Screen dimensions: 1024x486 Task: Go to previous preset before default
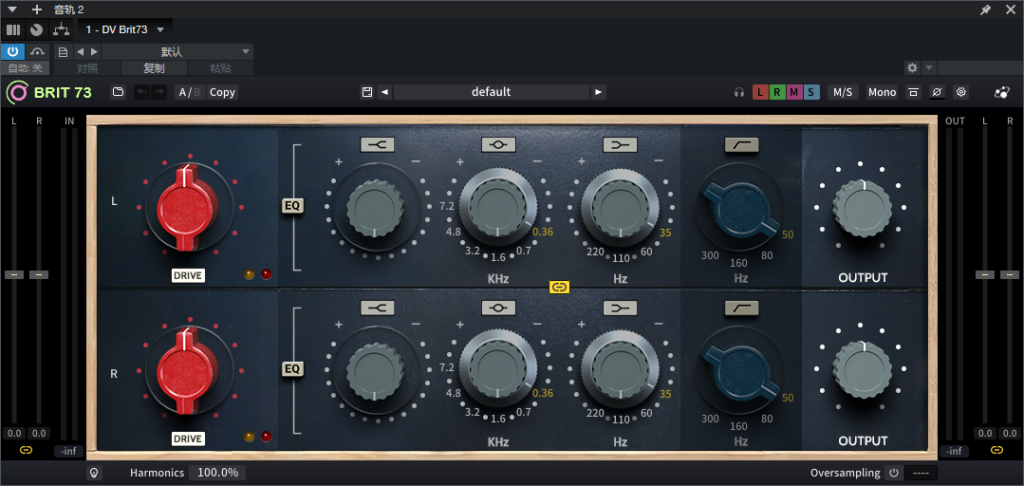(x=385, y=92)
